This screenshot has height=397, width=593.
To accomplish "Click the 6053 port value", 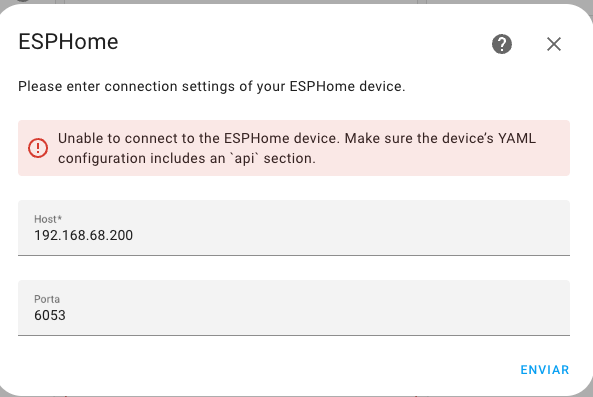I will pos(50,315).
